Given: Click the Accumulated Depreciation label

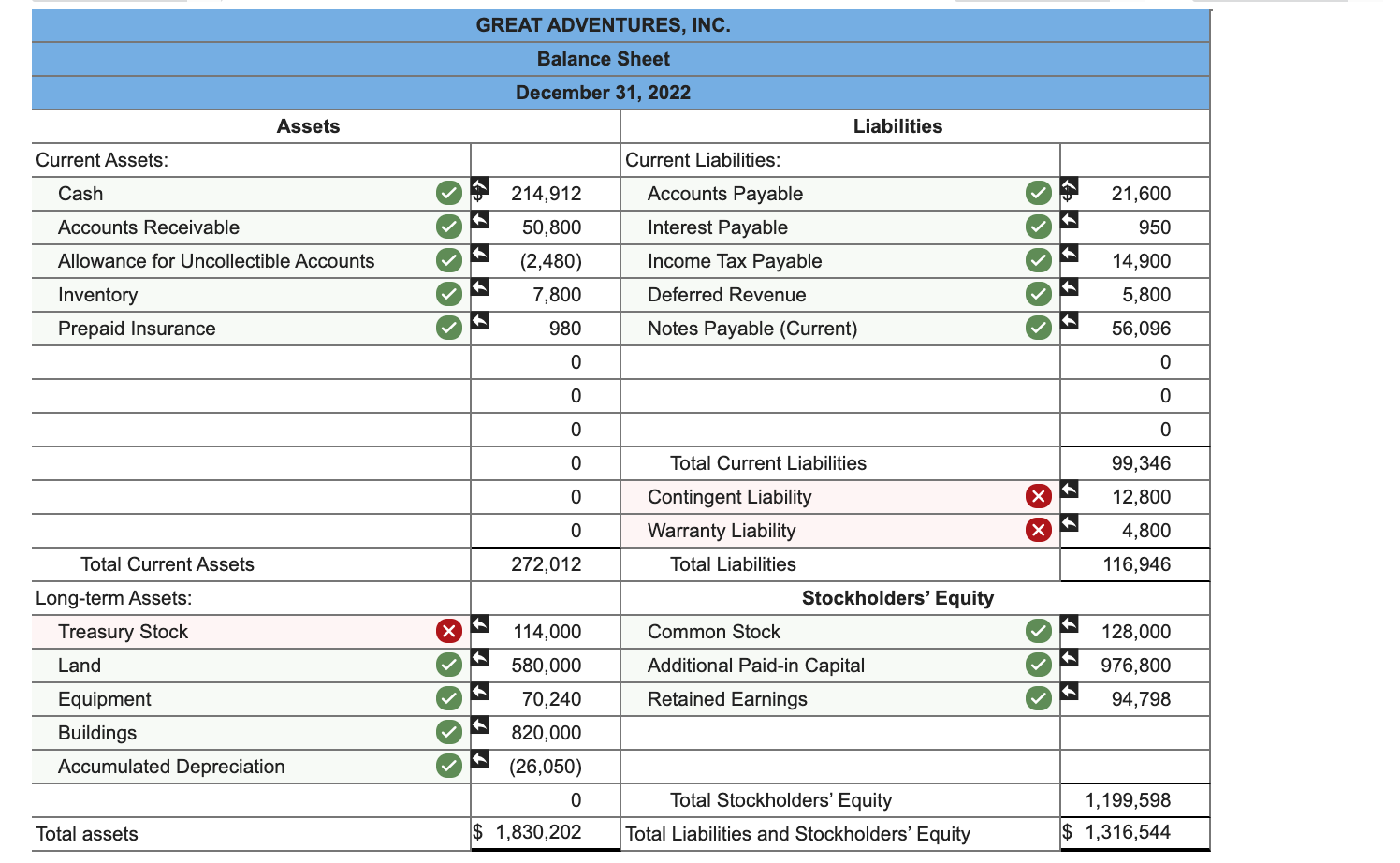Looking at the screenshot, I should 171,767.
